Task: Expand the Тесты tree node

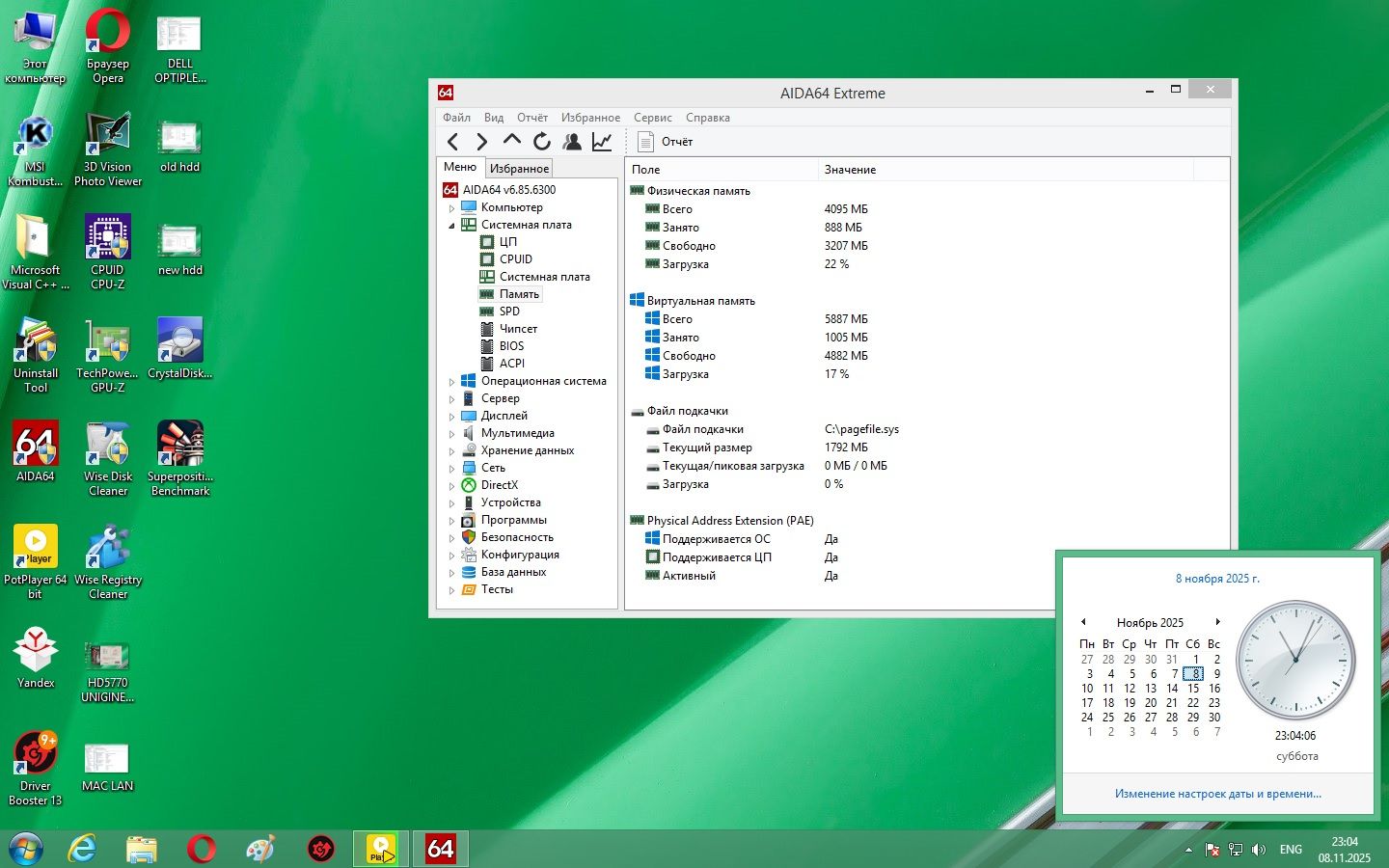Action: pyautogui.click(x=451, y=589)
